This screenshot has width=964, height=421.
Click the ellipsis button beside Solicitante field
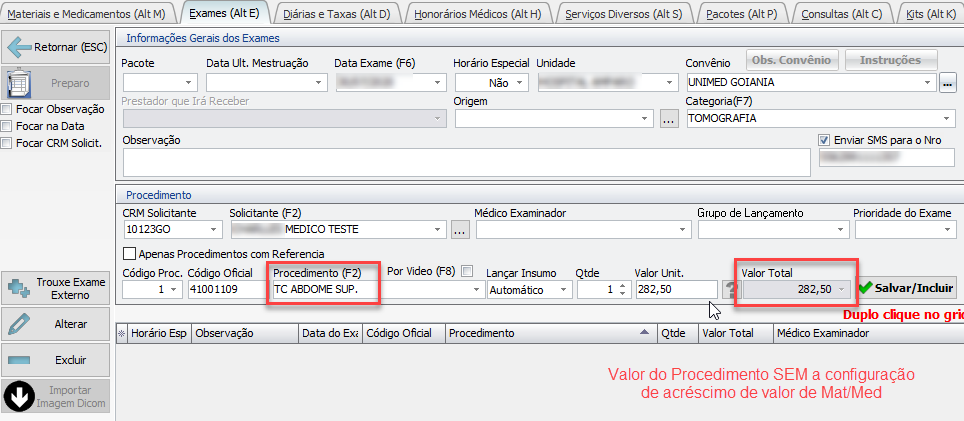[x=460, y=231]
